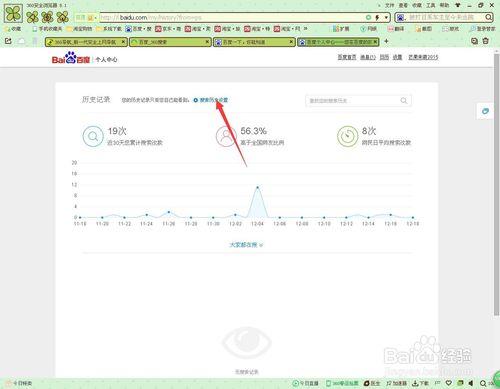Click 加速器 in the status bar
The image size is (500, 389).
pyautogui.click(x=397, y=383)
